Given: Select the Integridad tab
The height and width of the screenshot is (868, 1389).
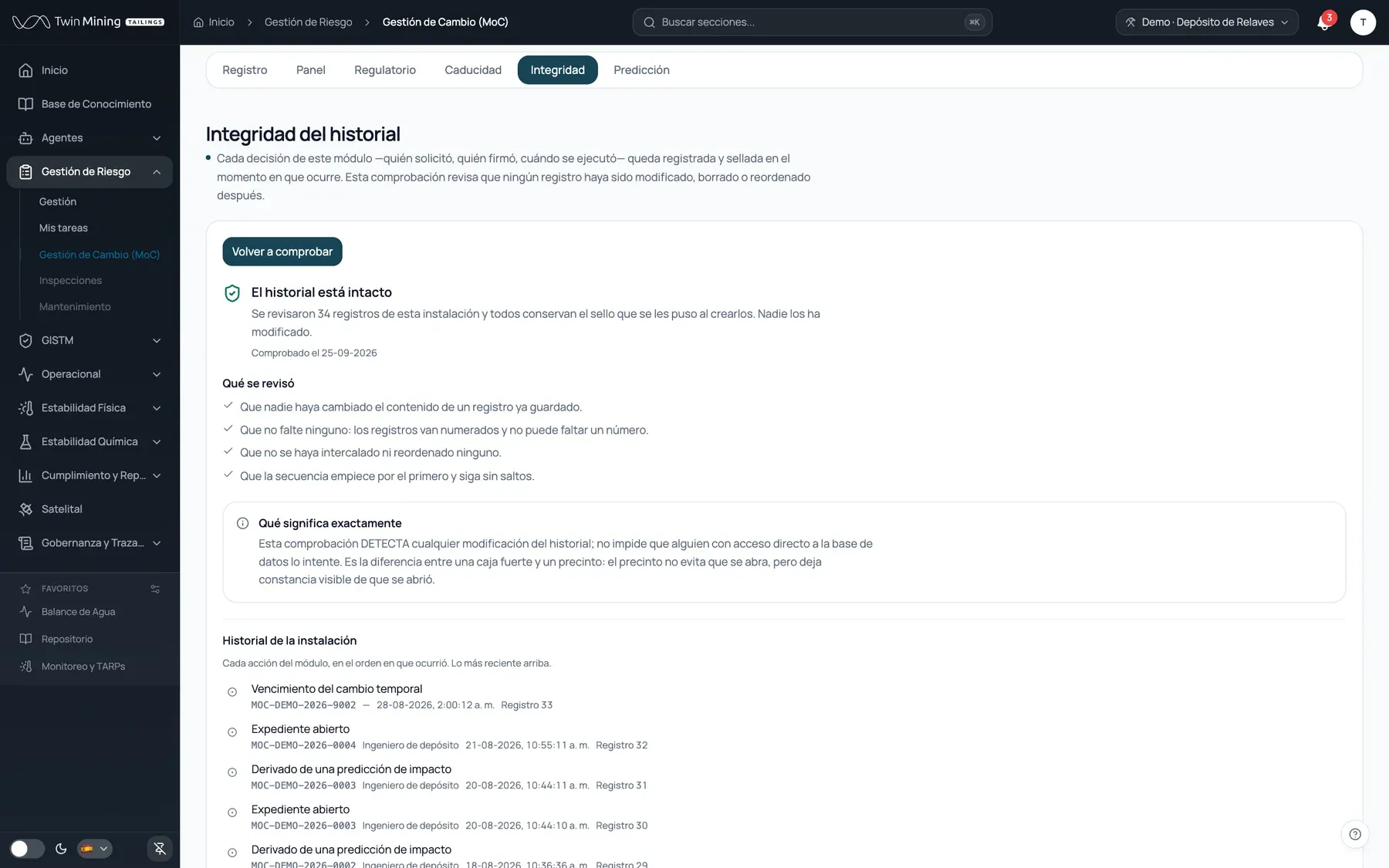Looking at the screenshot, I should [x=557, y=70].
